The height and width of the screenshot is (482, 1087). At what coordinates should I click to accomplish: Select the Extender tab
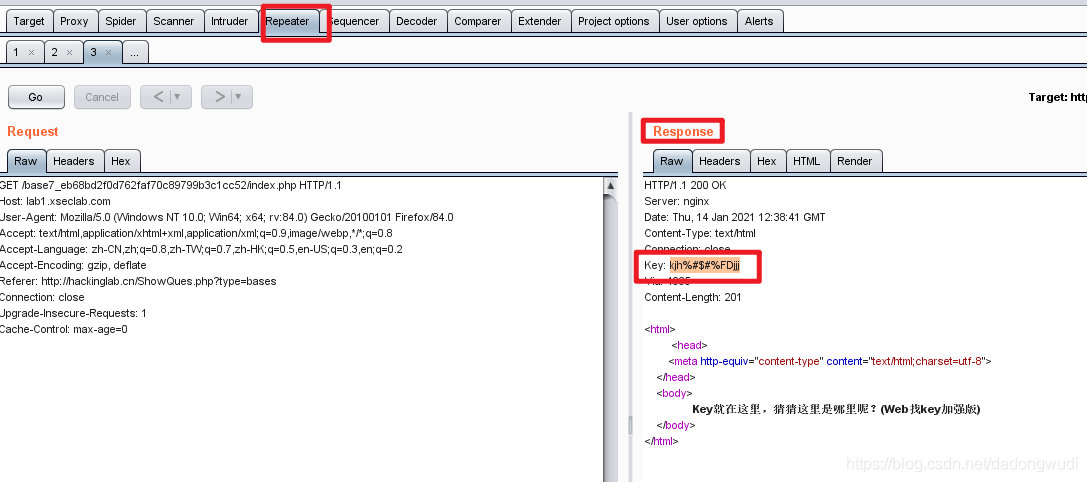click(x=539, y=21)
